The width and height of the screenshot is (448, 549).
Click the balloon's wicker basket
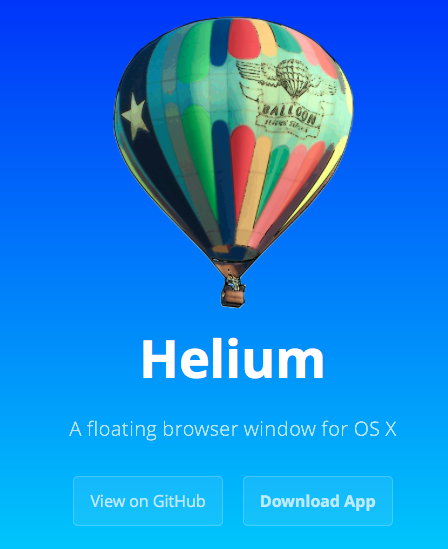pyautogui.click(x=233, y=293)
